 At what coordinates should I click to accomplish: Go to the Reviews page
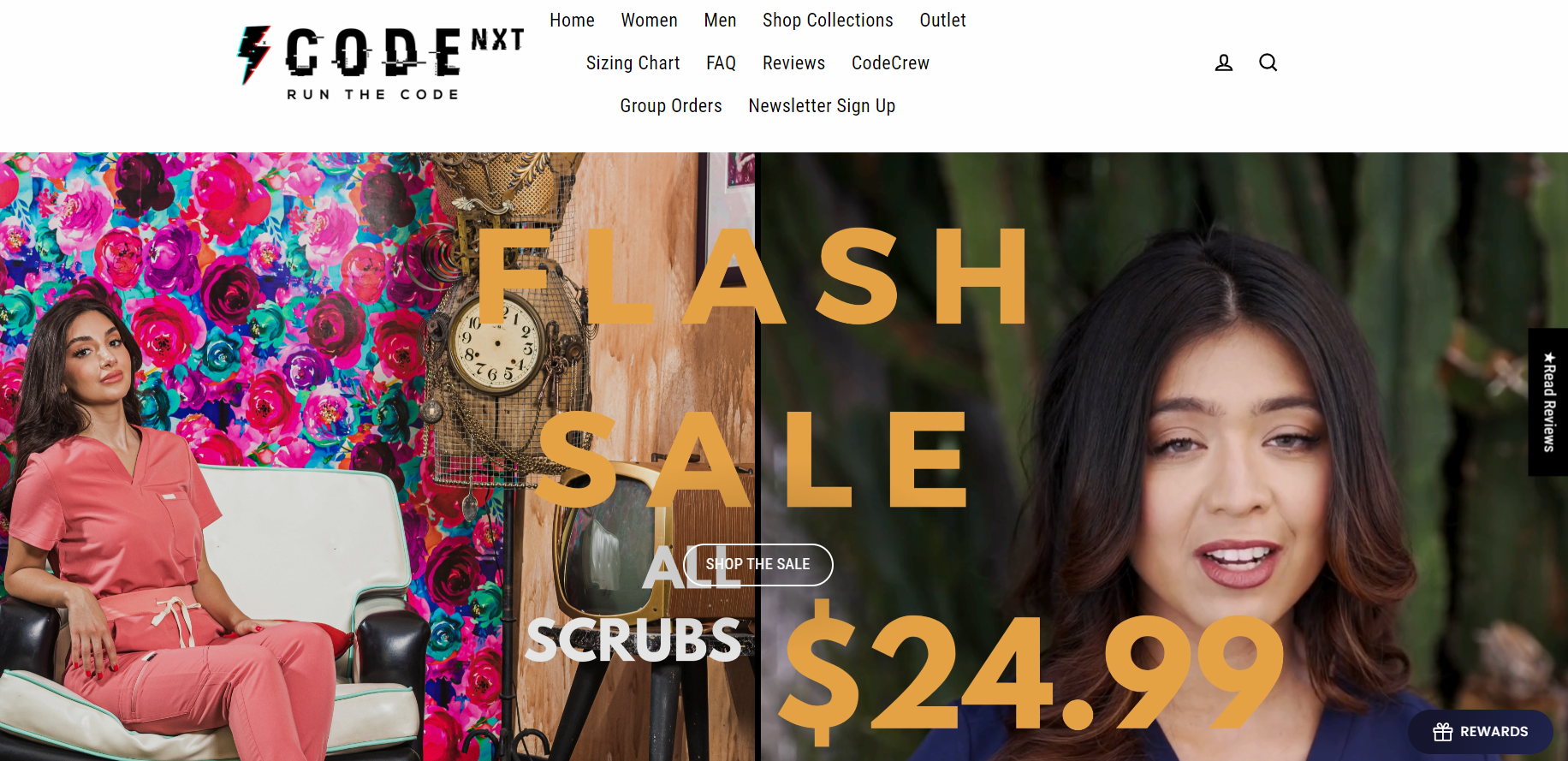coord(793,62)
